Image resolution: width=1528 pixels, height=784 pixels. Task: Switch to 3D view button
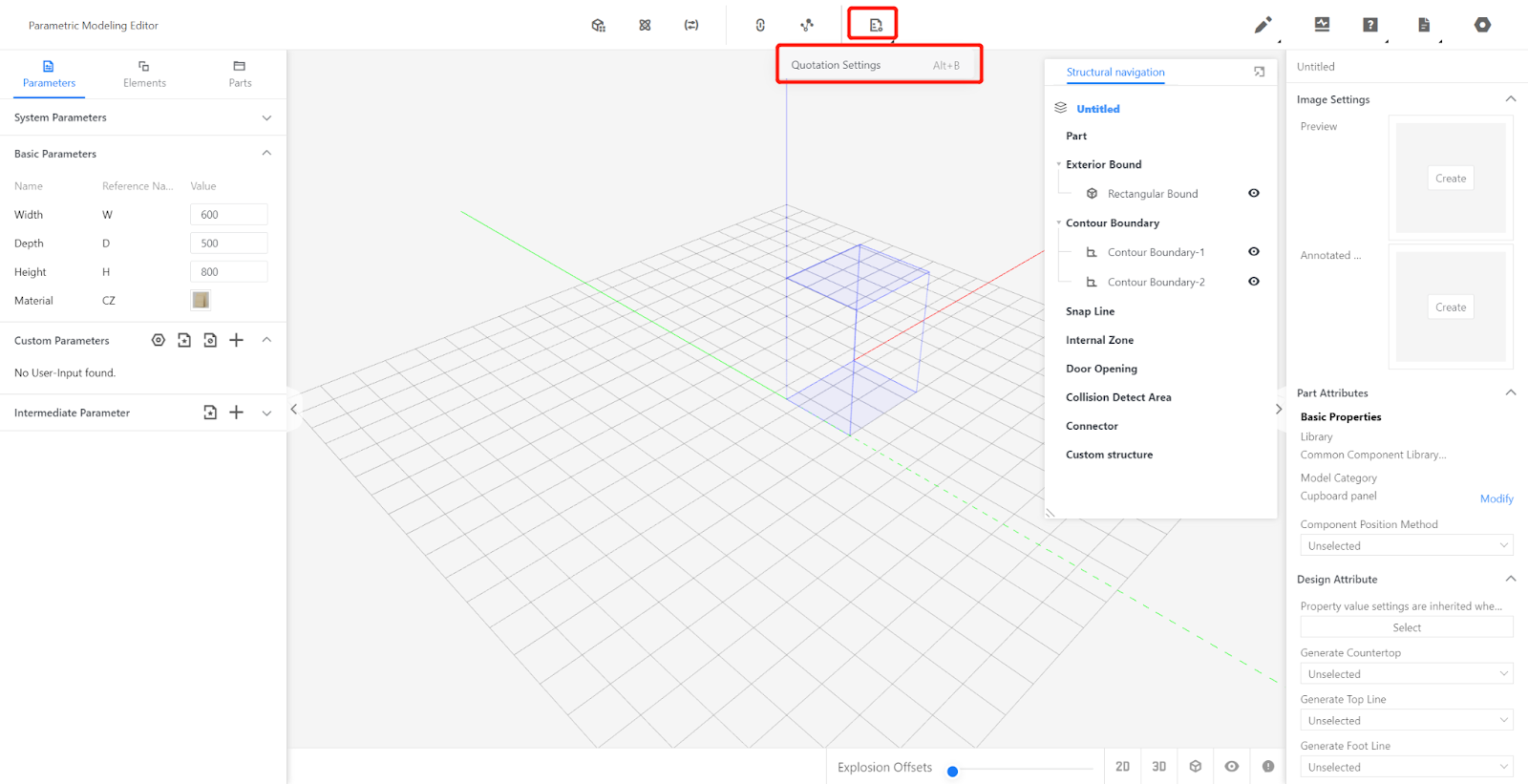[x=1158, y=767]
